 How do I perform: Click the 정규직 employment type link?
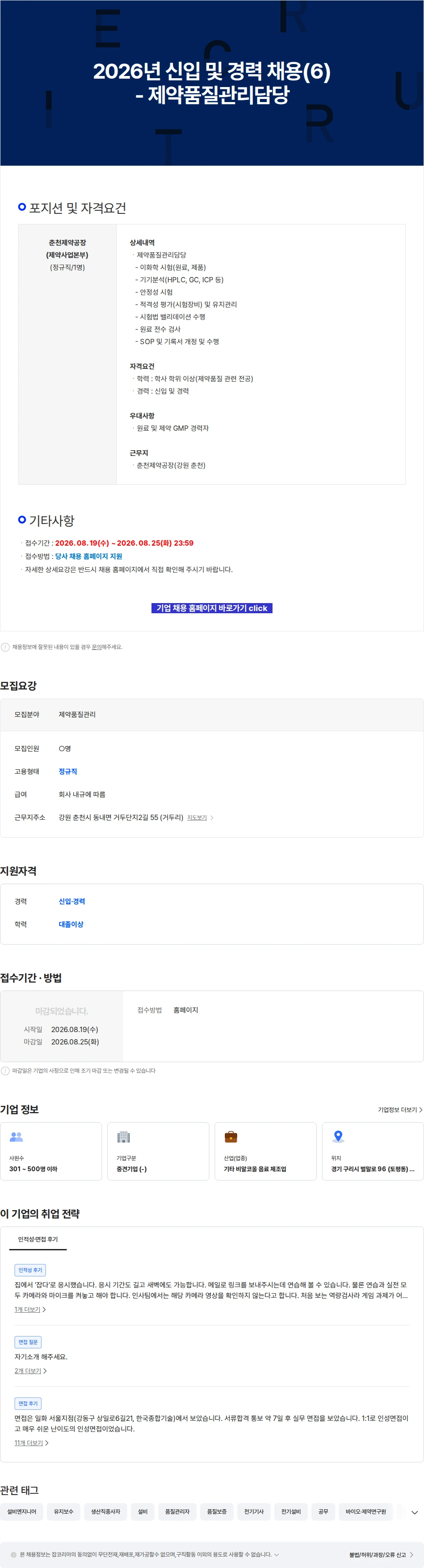(x=68, y=771)
